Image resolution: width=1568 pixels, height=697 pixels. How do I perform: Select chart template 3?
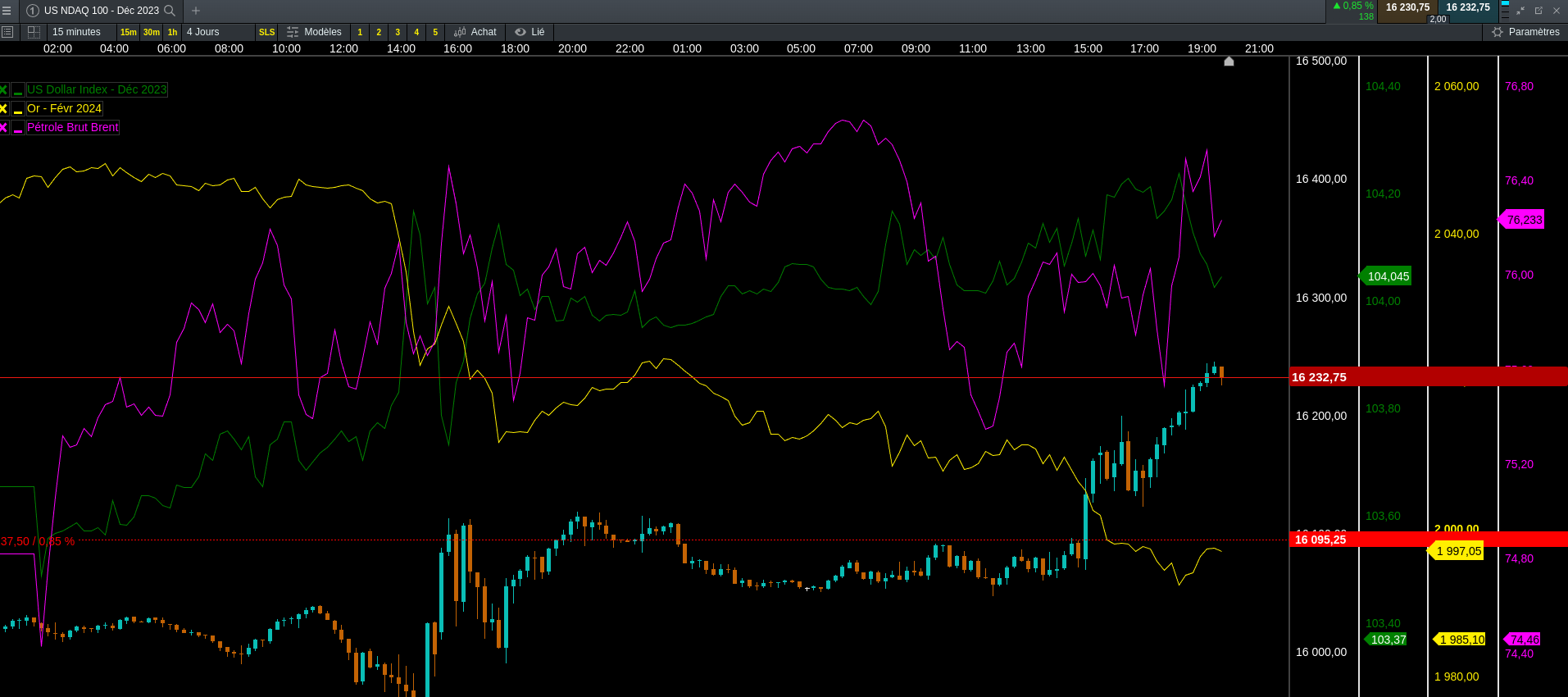398,32
